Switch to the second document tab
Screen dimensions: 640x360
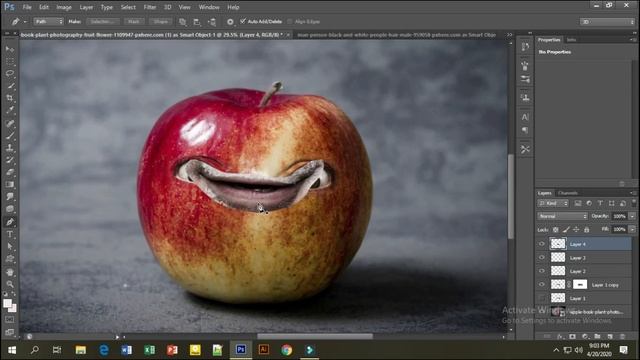[x=396, y=35]
